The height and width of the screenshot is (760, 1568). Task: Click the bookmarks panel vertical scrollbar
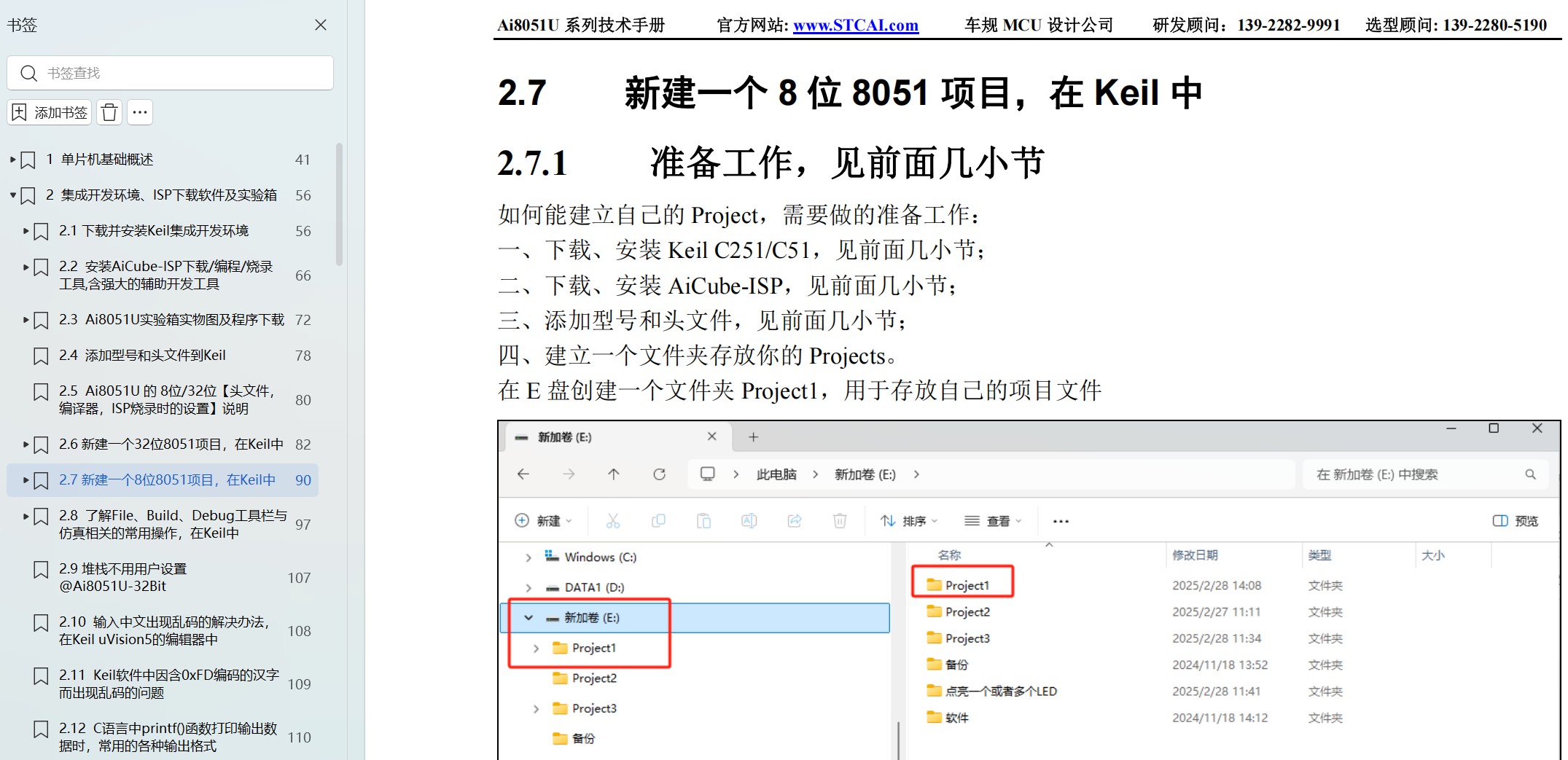point(339,204)
